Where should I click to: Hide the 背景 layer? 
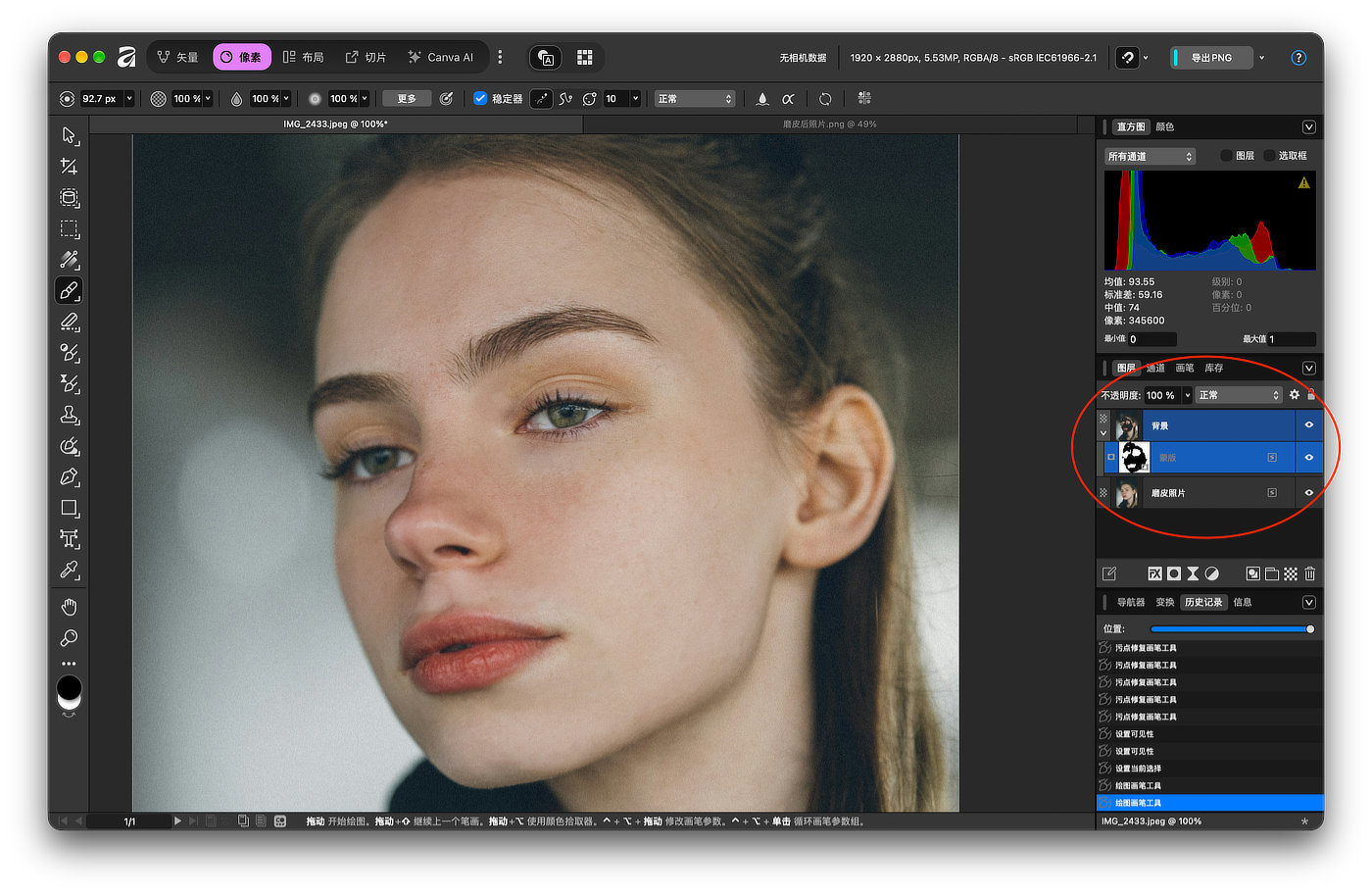[x=1309, y=425]
